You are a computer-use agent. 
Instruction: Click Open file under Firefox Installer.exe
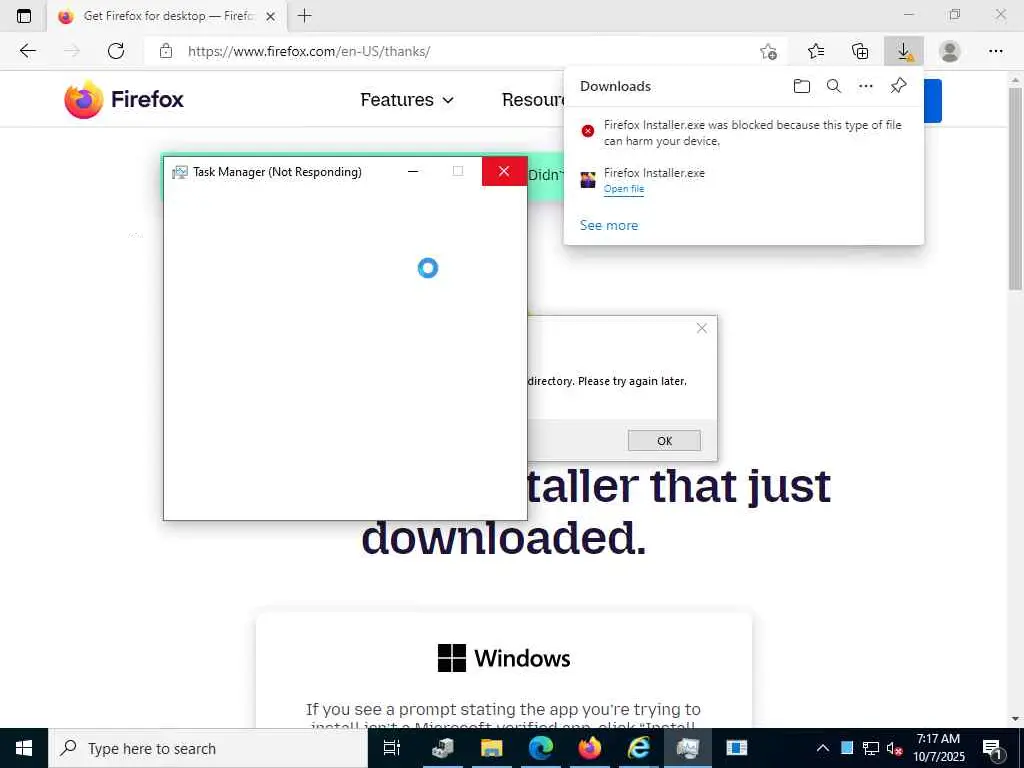pyautogui.click(x=624, y=189)
